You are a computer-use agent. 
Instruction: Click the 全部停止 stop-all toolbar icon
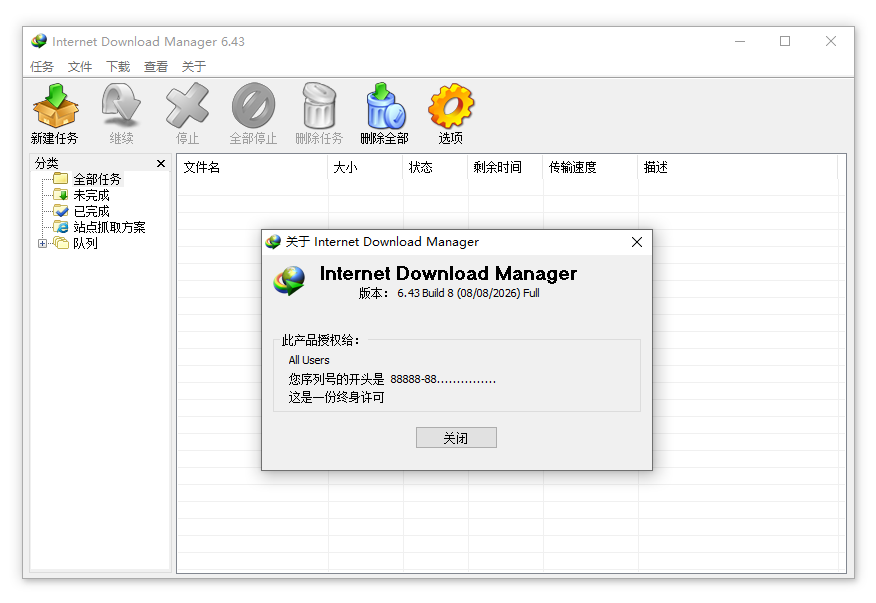(x=253, y=106)
